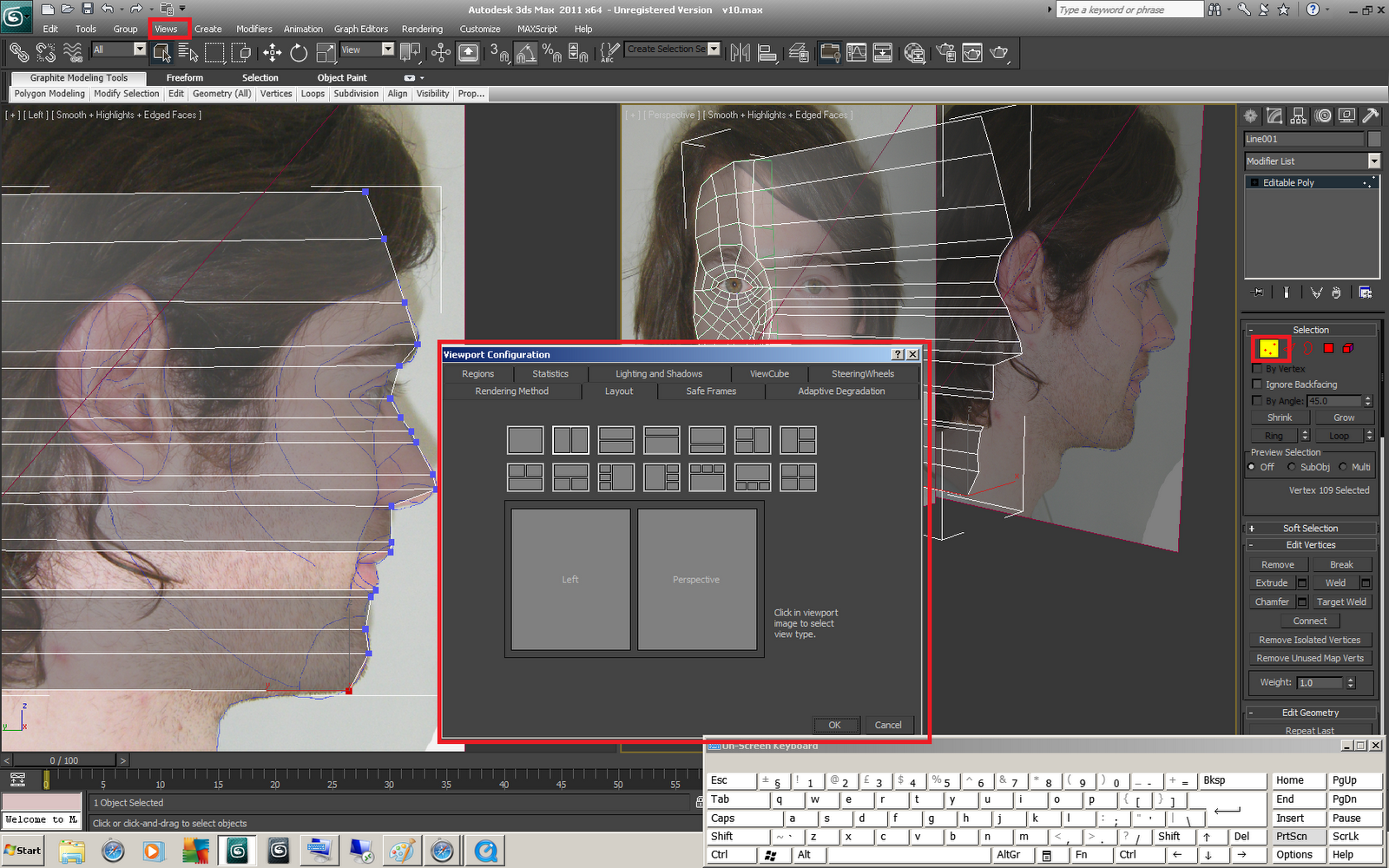
Task: Open the Create Selection Set dropdown
Action: pos(714,49)
